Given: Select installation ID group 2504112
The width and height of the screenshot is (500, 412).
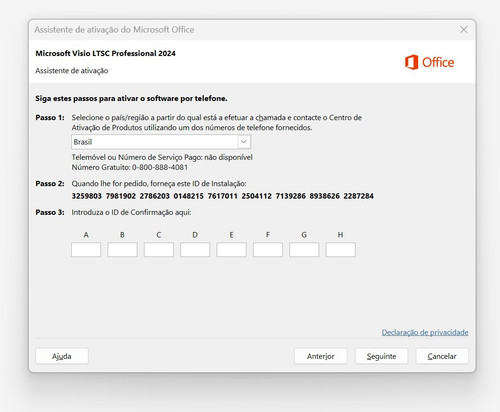Looking at the screenshot, I should pos(257,196).
